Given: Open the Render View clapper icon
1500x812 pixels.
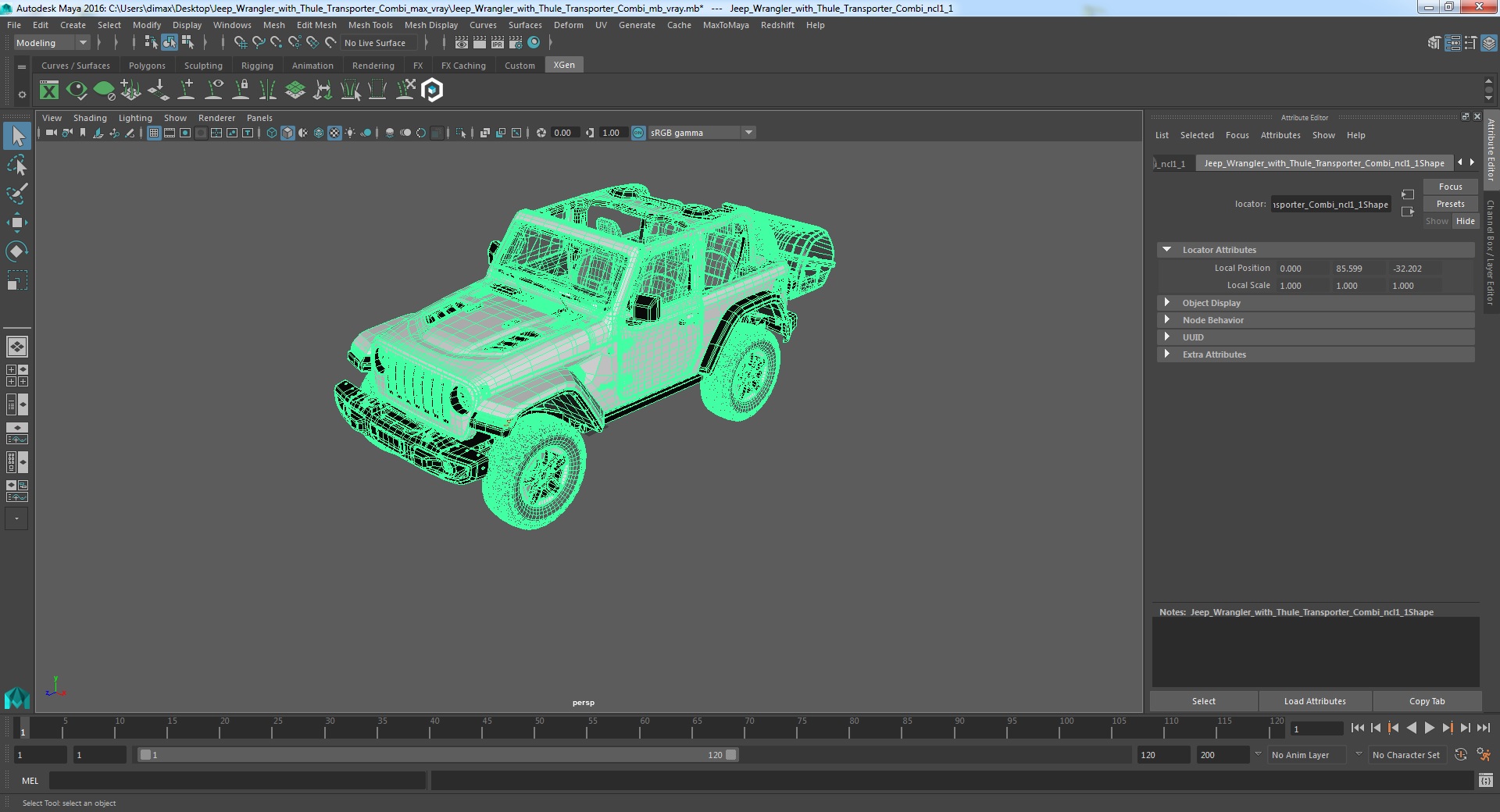Looking at the screenshot, I should (x=462, y=43).
